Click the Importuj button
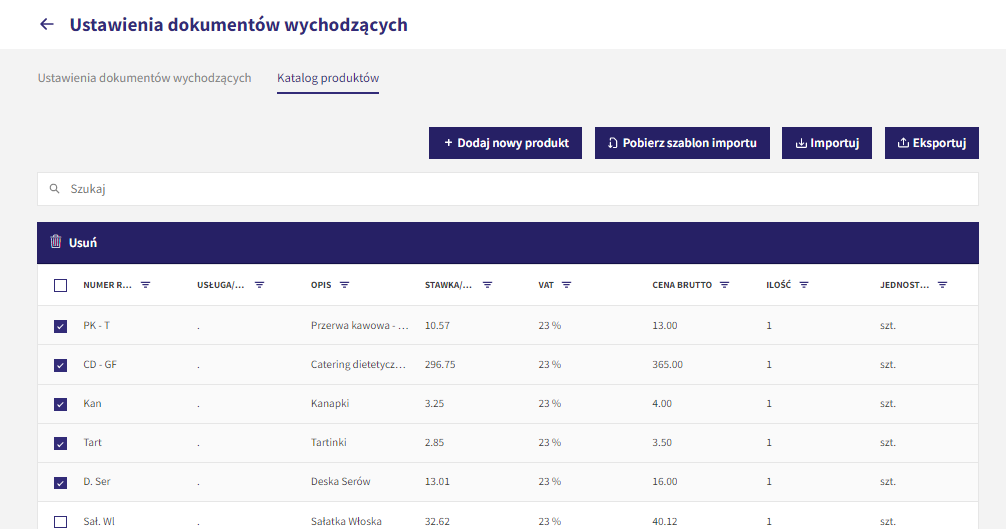 coord(827,143)
